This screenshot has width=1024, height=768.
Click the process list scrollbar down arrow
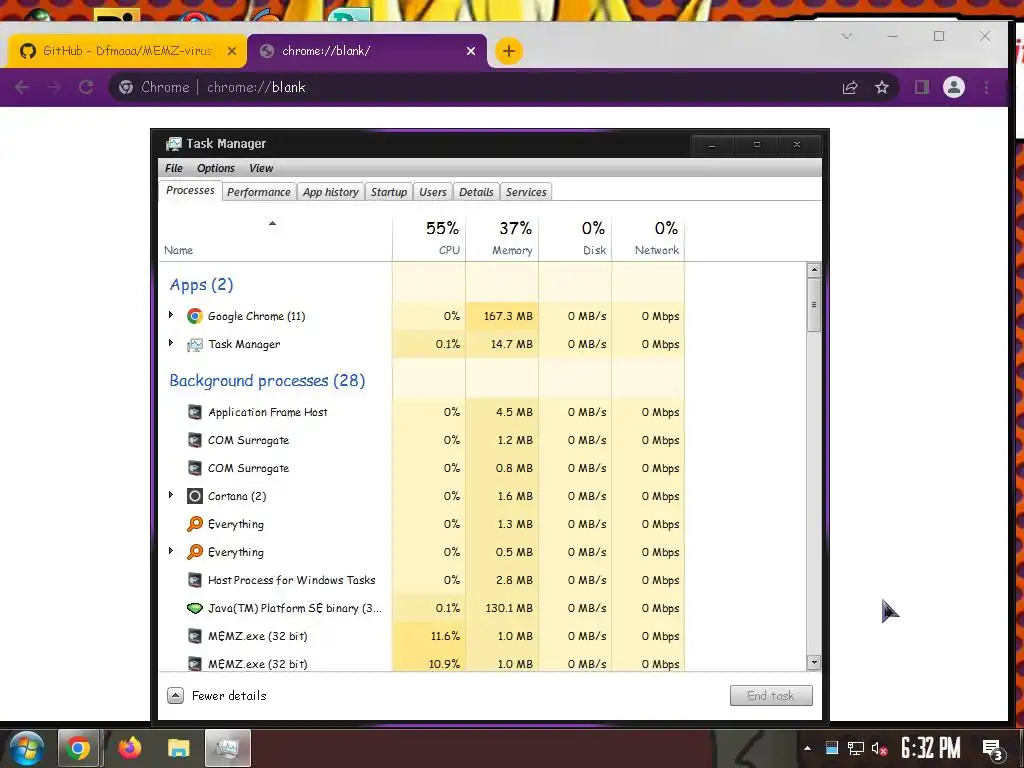pyautogui.click(x=814, y=662)
